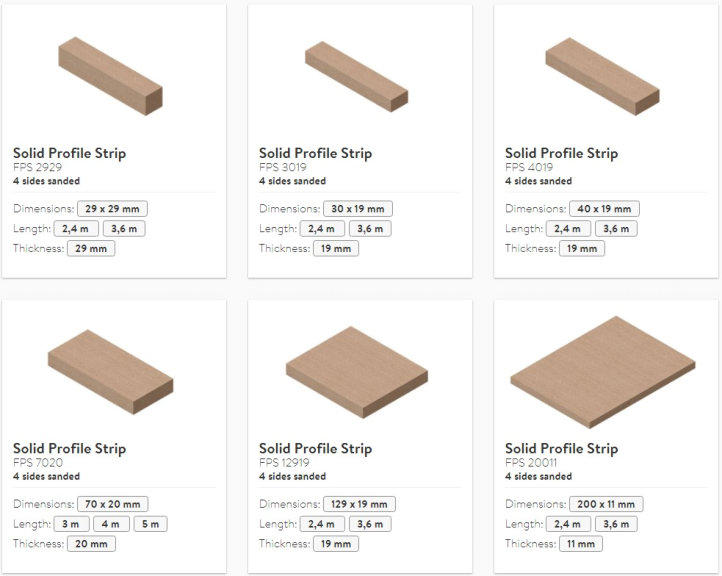Click the 11 mm thickness tag
Image resolution: width=722 pixels, height=576 pixels.
[x=581, y=544]
